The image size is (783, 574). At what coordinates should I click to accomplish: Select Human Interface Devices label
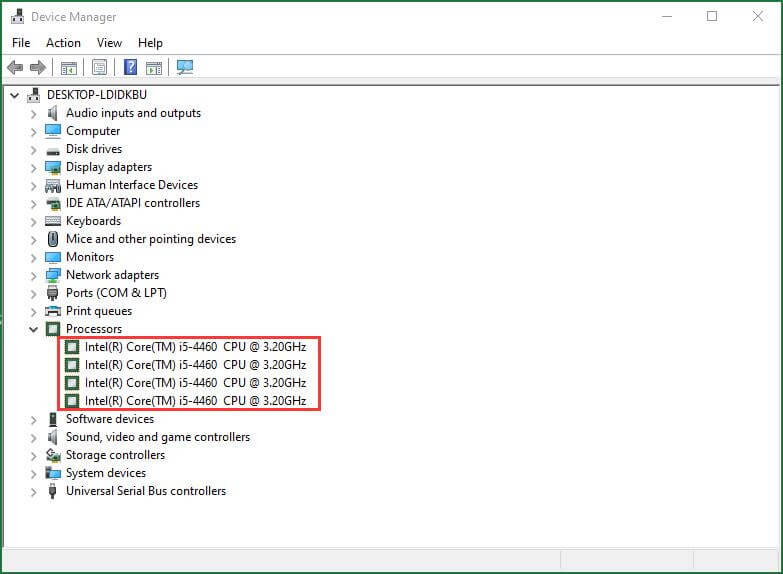pos(132,185)
